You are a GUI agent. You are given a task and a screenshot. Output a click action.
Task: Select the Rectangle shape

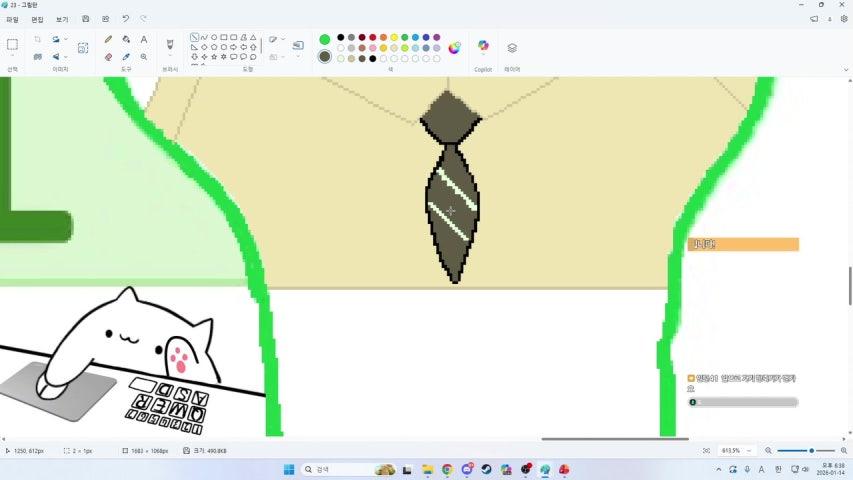coord(224,38)
